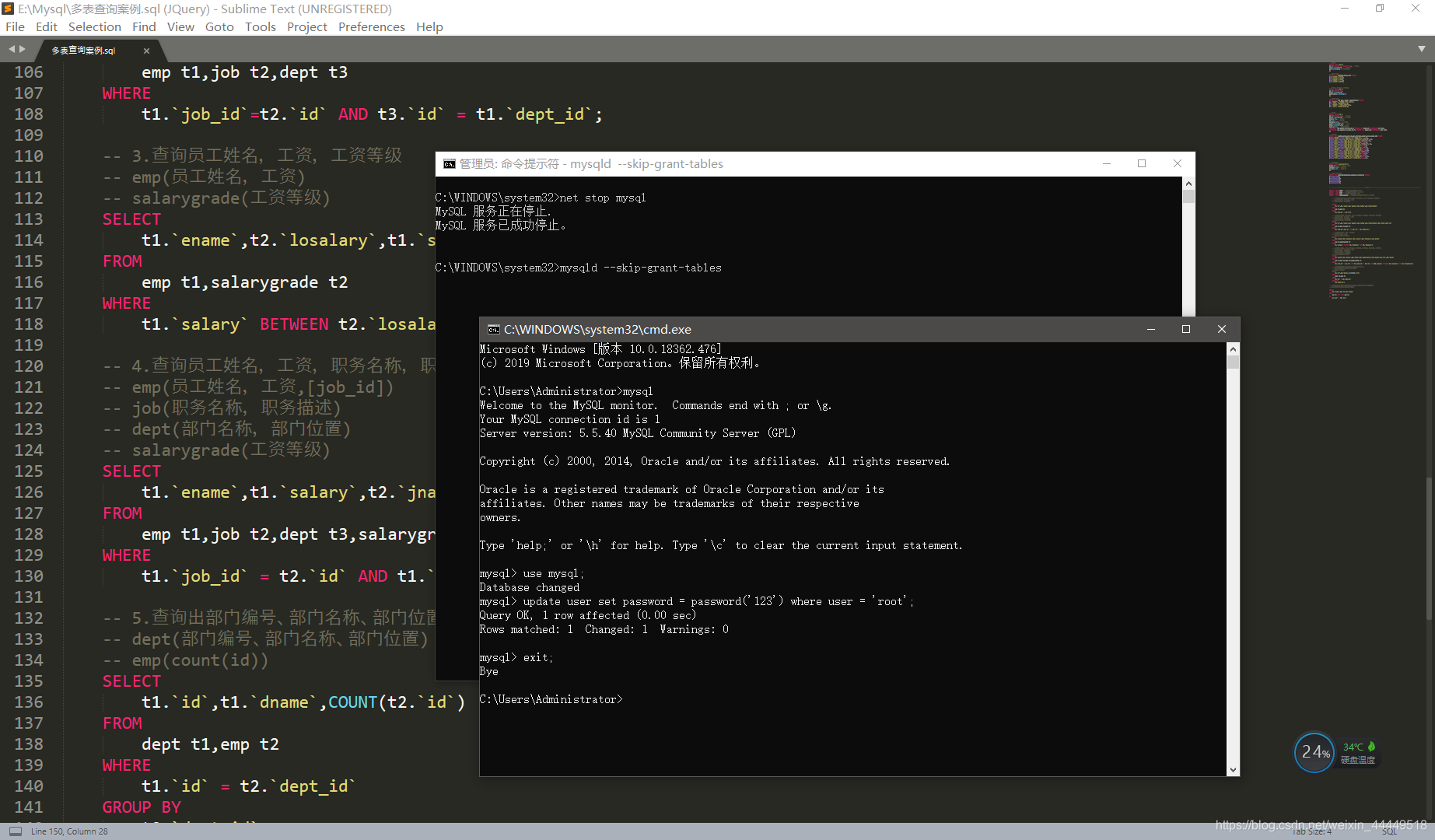
Task: Click WHERE keyword on line 107
Action: coord(127,93)
